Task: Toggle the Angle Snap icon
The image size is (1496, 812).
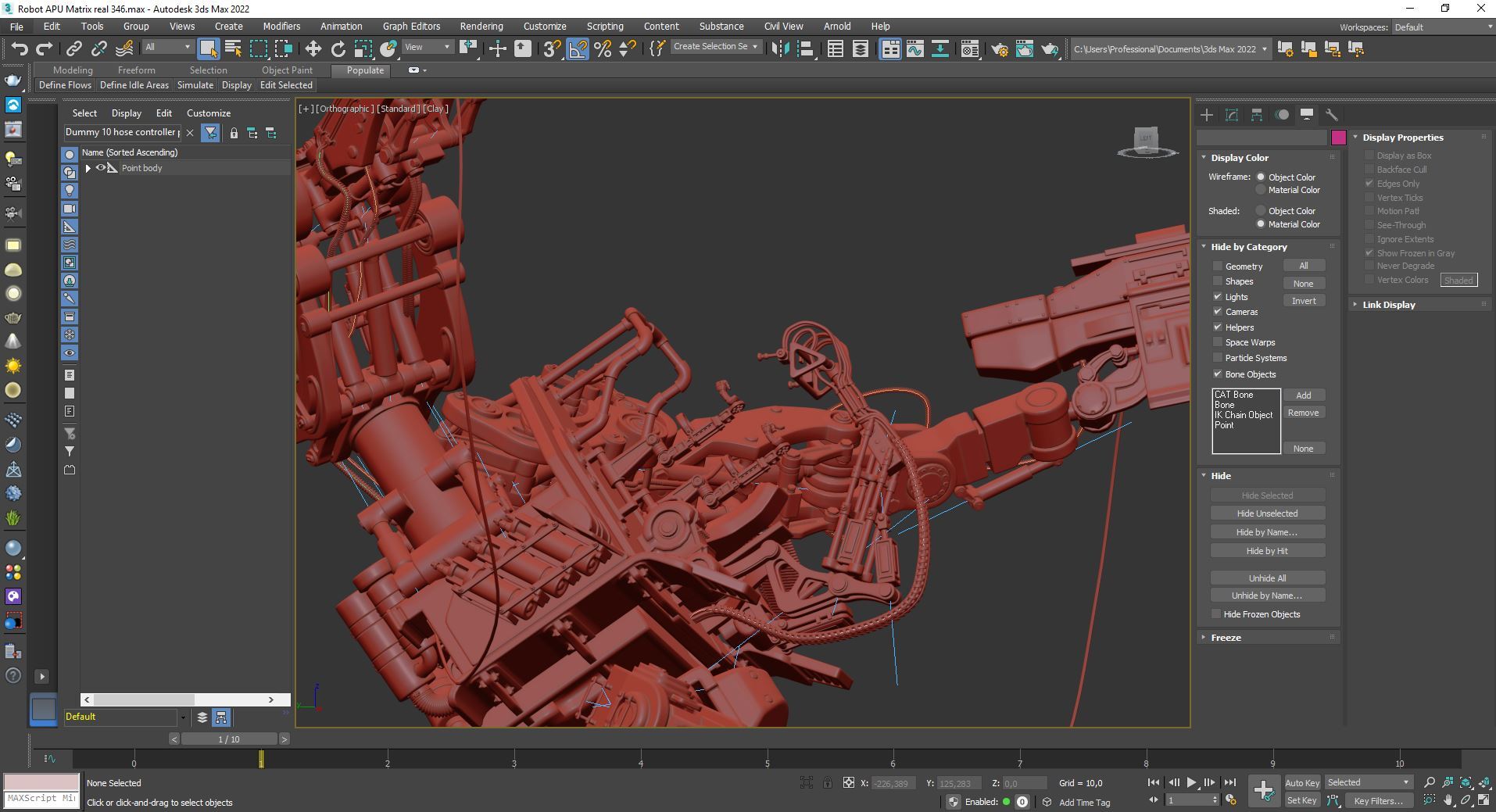Action: tap(578, 49)
